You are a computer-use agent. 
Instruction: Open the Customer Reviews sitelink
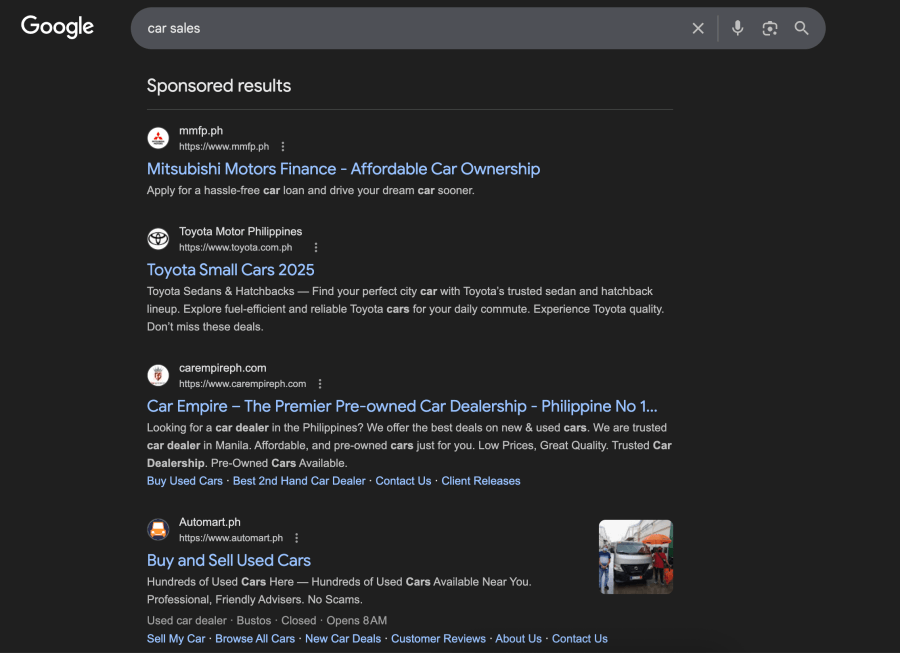pyautogui.click(x=438, y=639)
